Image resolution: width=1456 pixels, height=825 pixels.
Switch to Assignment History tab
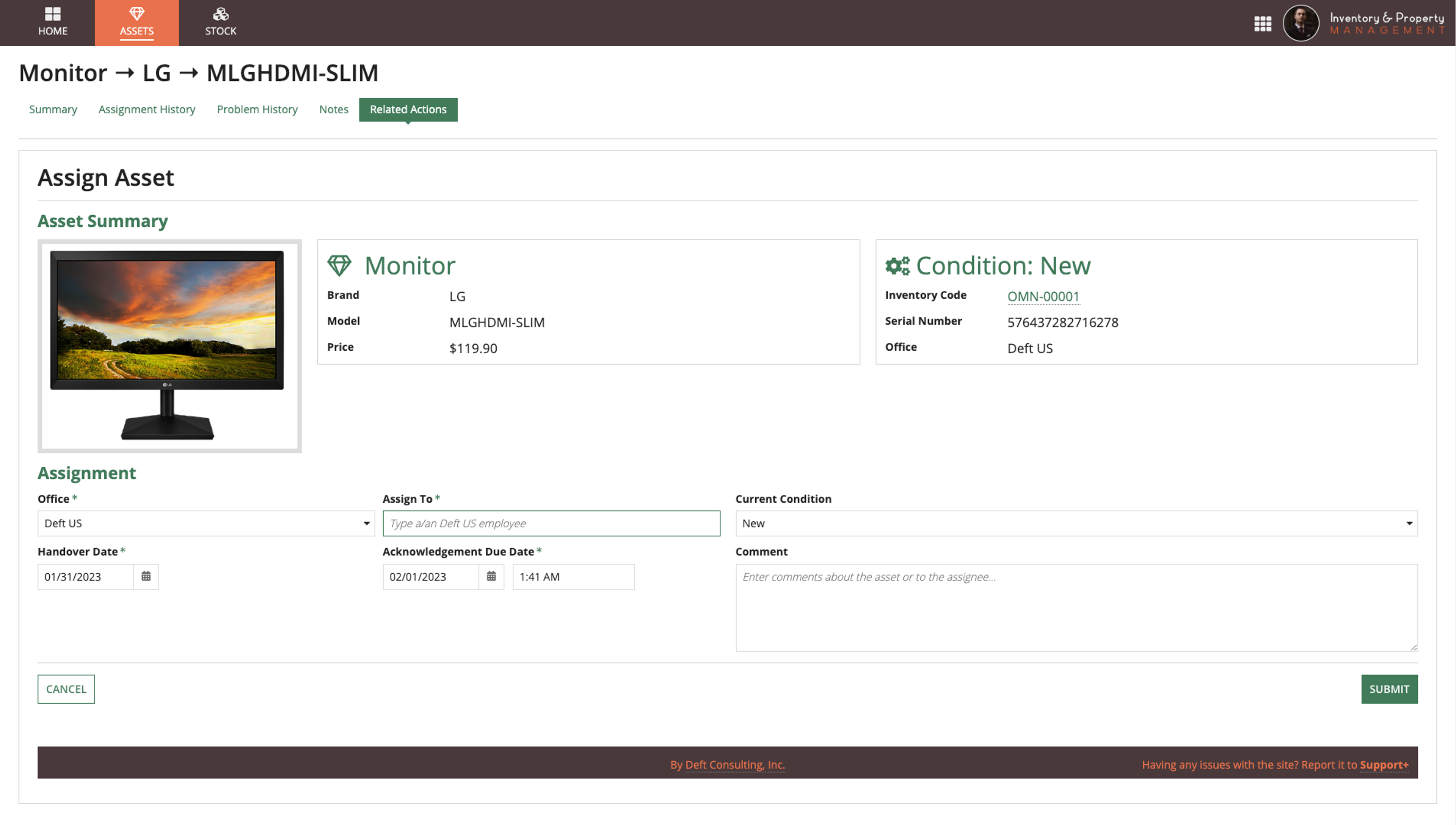click(147, 109)
